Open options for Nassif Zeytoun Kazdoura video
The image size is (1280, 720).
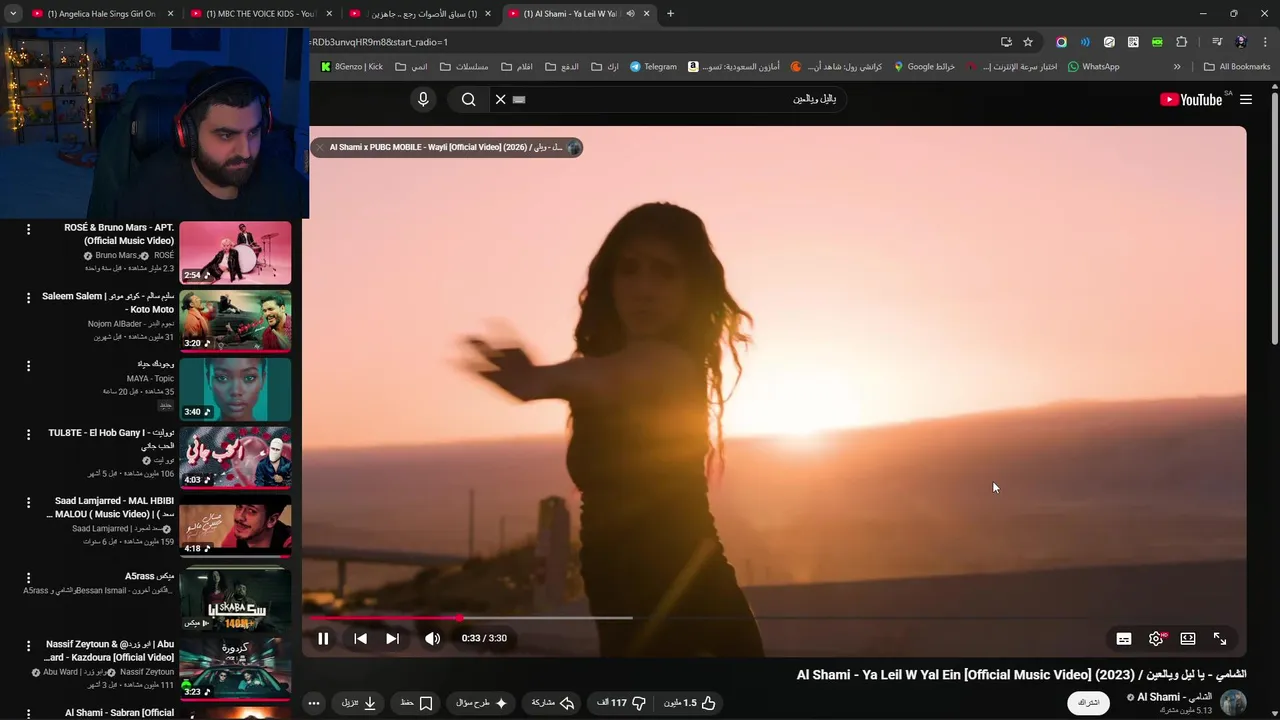pos(28,646)
